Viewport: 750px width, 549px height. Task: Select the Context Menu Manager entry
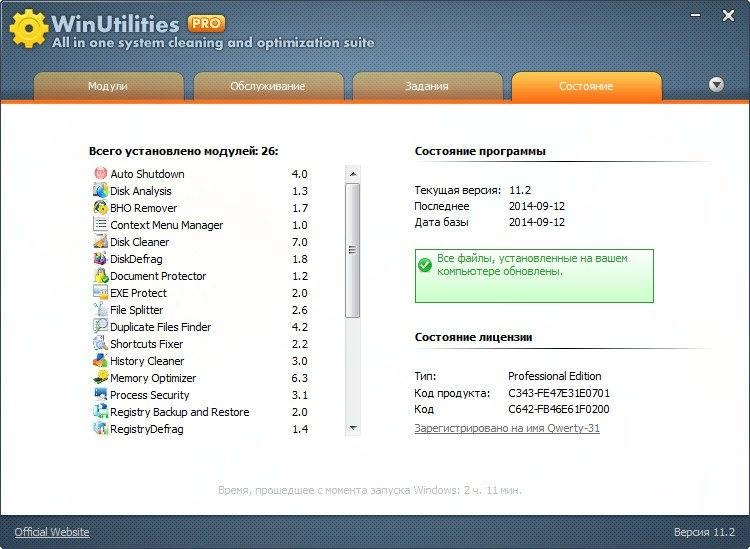pos(201,225)
